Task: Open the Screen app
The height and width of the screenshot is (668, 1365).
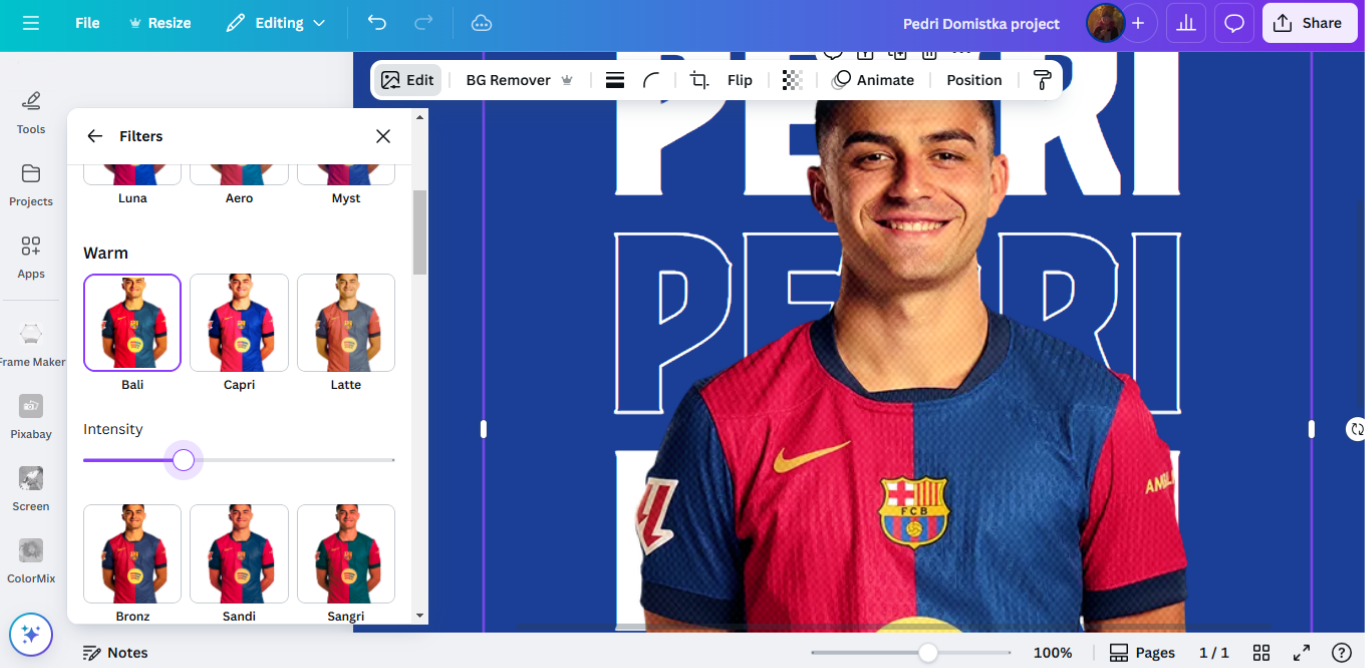Action: (x=31, y=489)
